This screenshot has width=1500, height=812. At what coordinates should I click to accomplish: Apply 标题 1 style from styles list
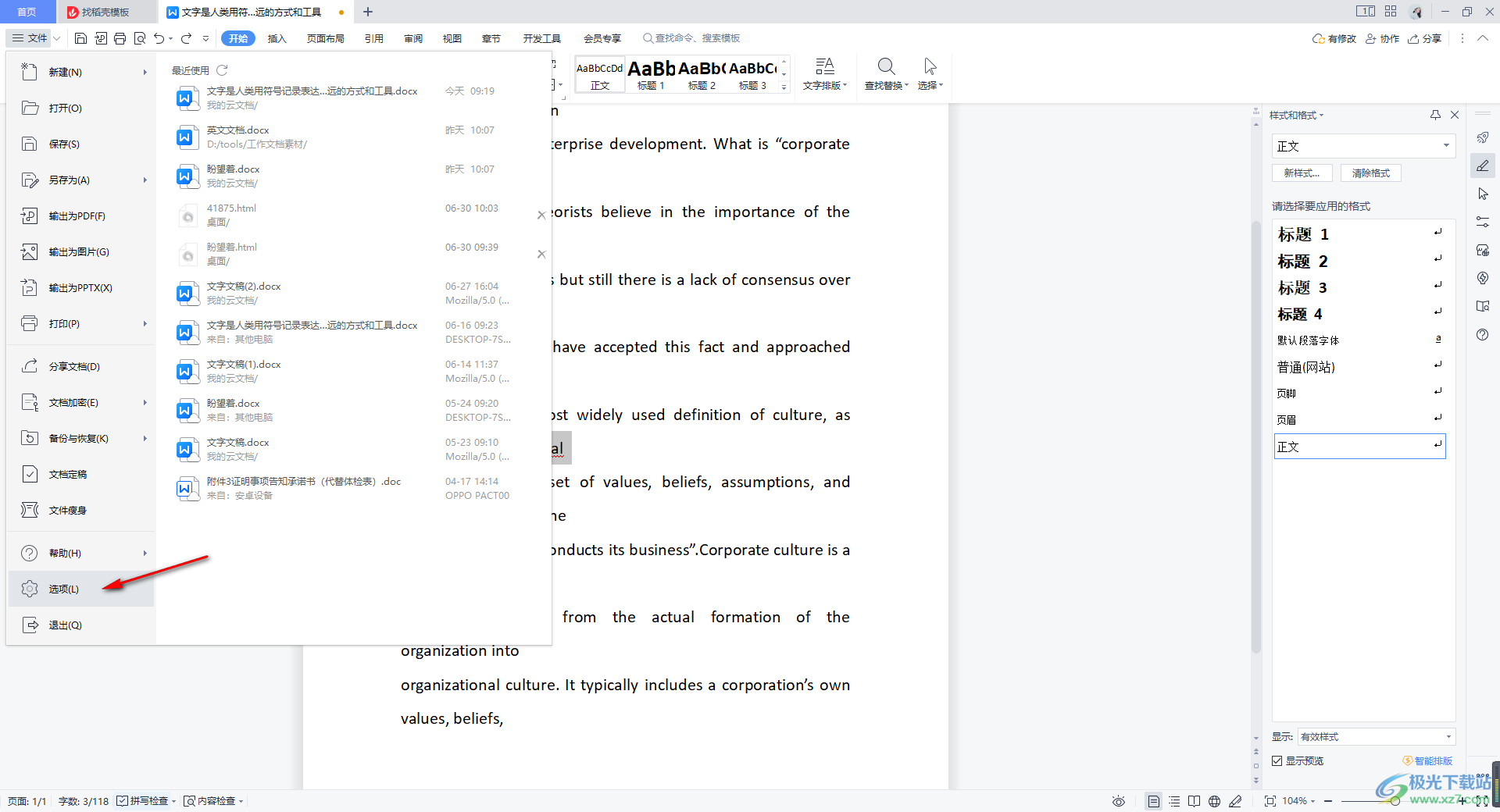[1359, 234]
